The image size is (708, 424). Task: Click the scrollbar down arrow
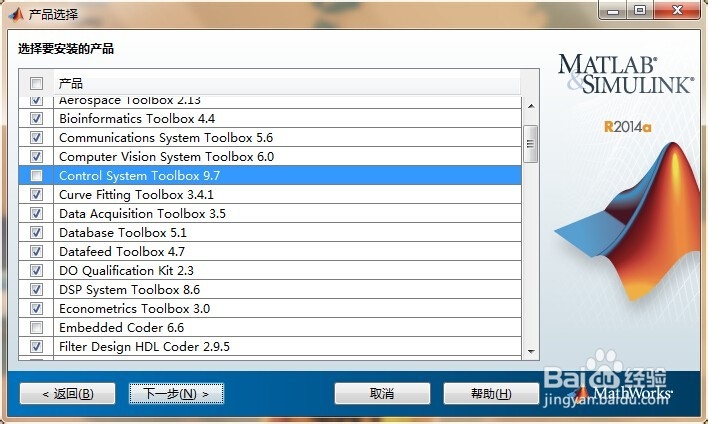pos(531,351)
